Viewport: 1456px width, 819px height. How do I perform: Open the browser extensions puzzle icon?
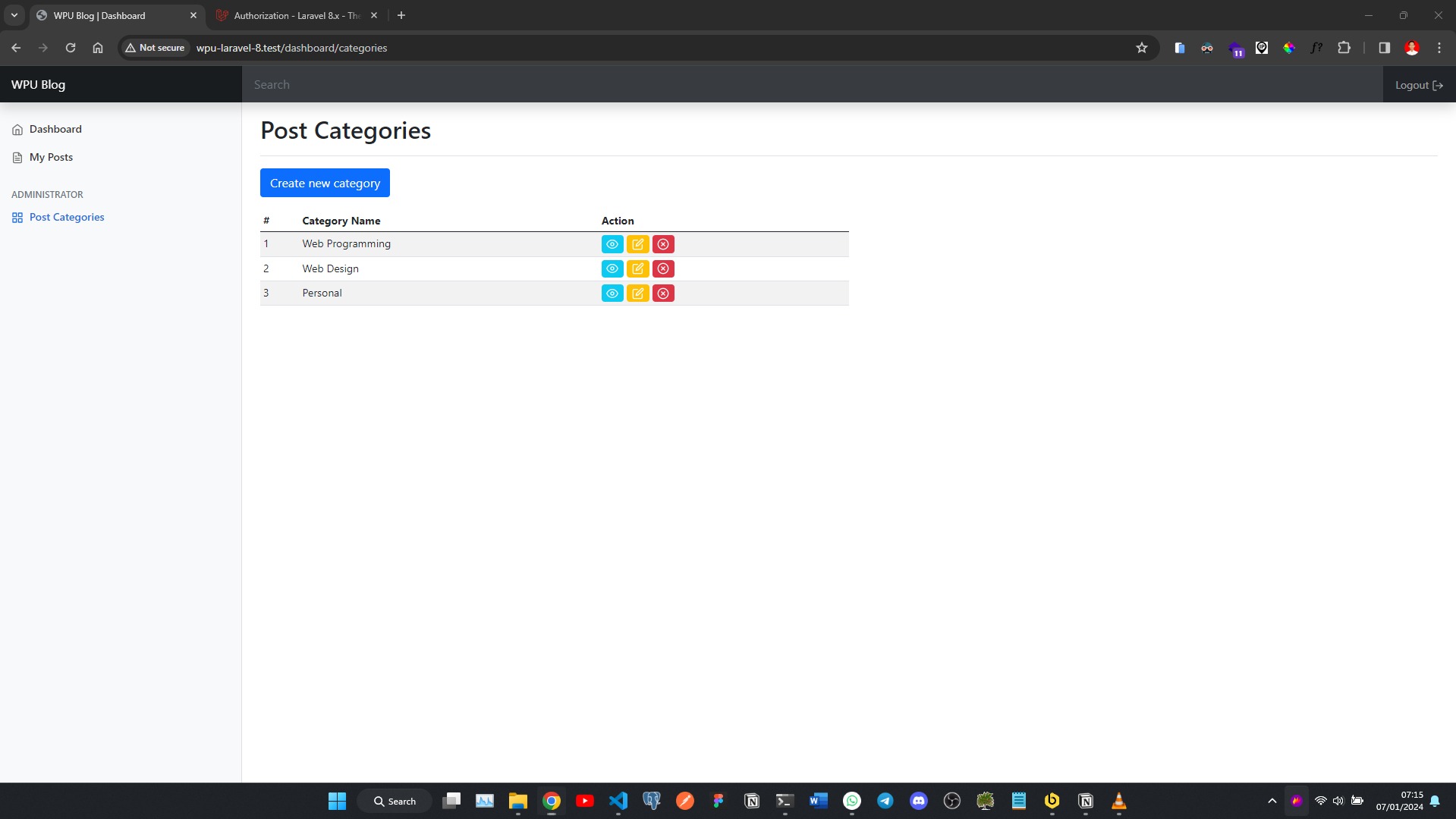[1344, 47]
